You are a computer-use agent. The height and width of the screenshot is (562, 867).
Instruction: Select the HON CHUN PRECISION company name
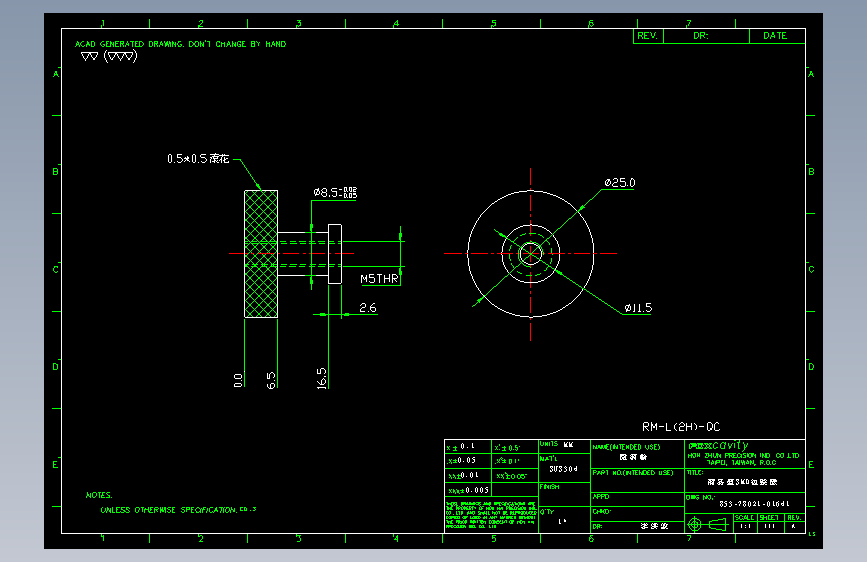tap(744, 456)
